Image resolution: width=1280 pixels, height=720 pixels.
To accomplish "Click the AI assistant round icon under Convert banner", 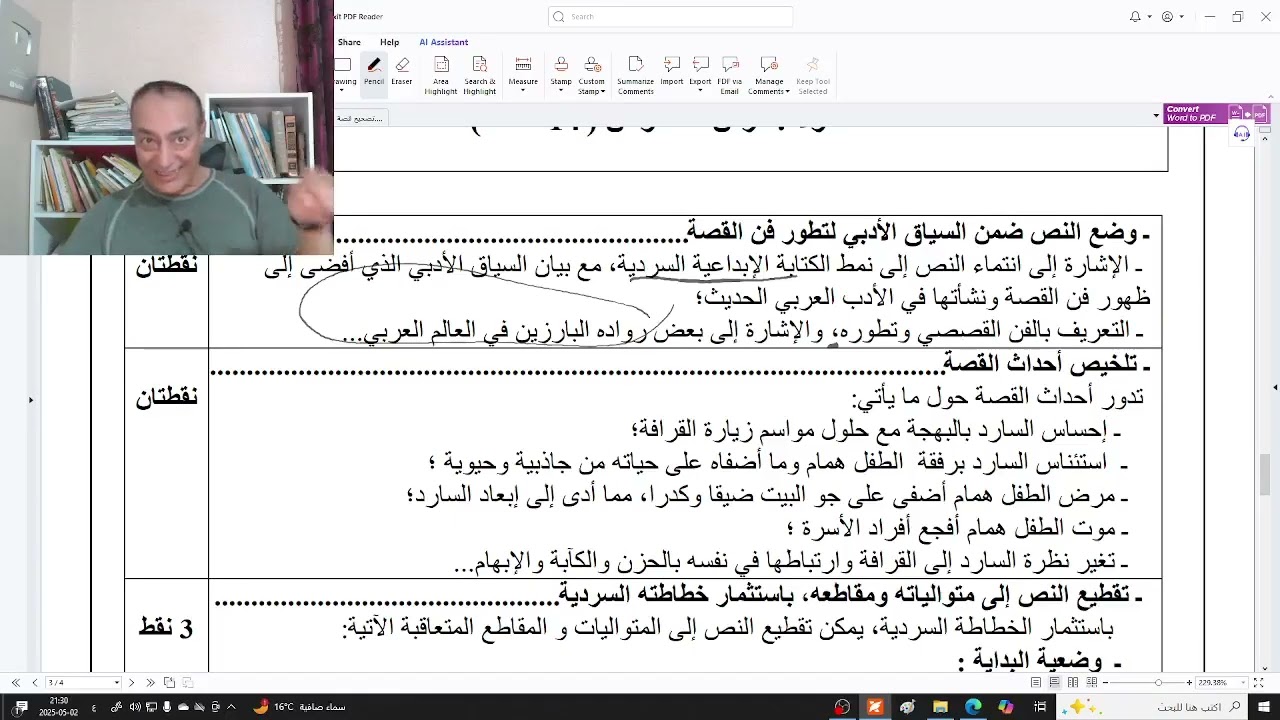I will (1242, 134).
